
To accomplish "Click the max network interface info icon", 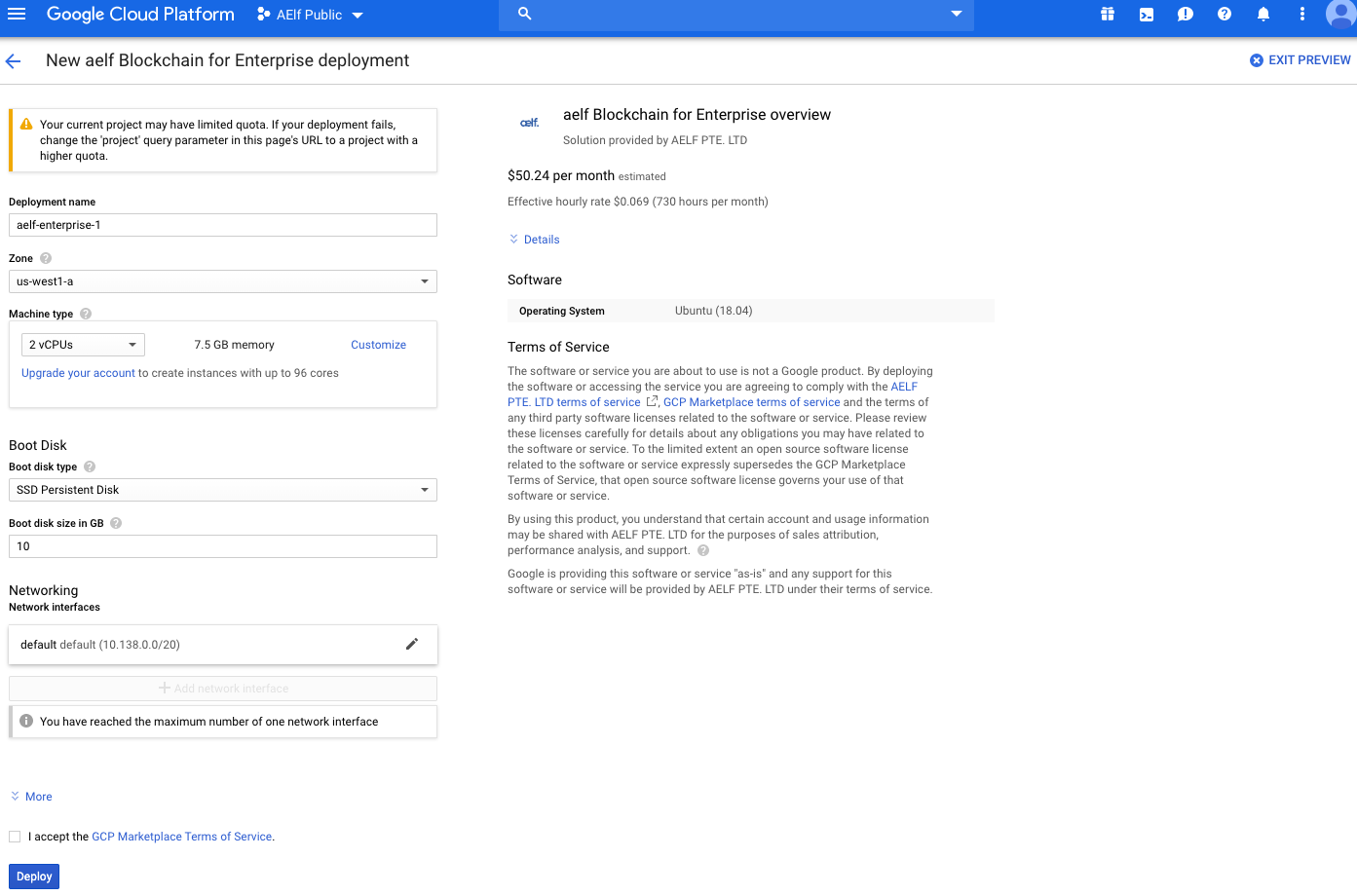I will (x=26, y=721).
